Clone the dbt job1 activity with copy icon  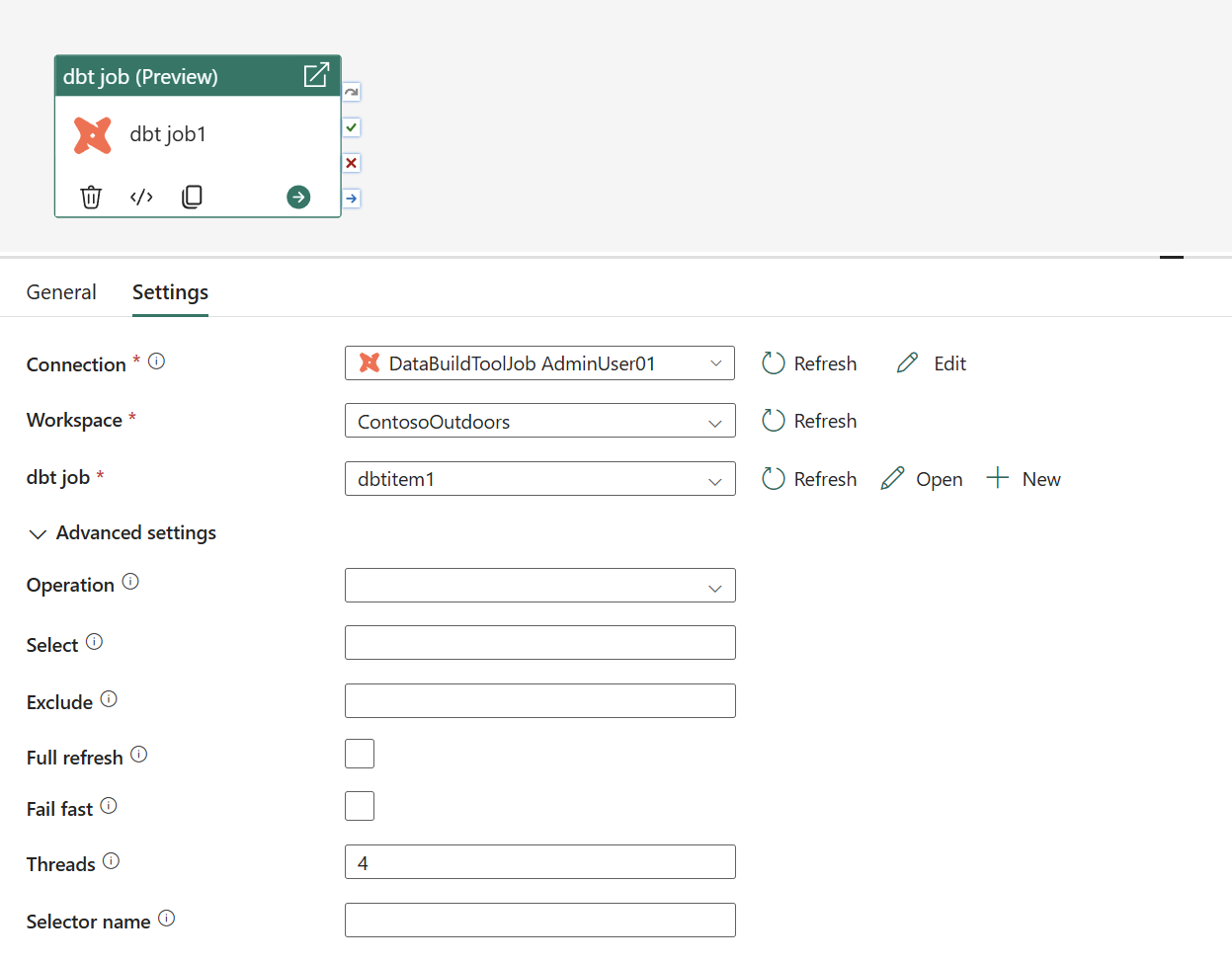click(193, 198)
